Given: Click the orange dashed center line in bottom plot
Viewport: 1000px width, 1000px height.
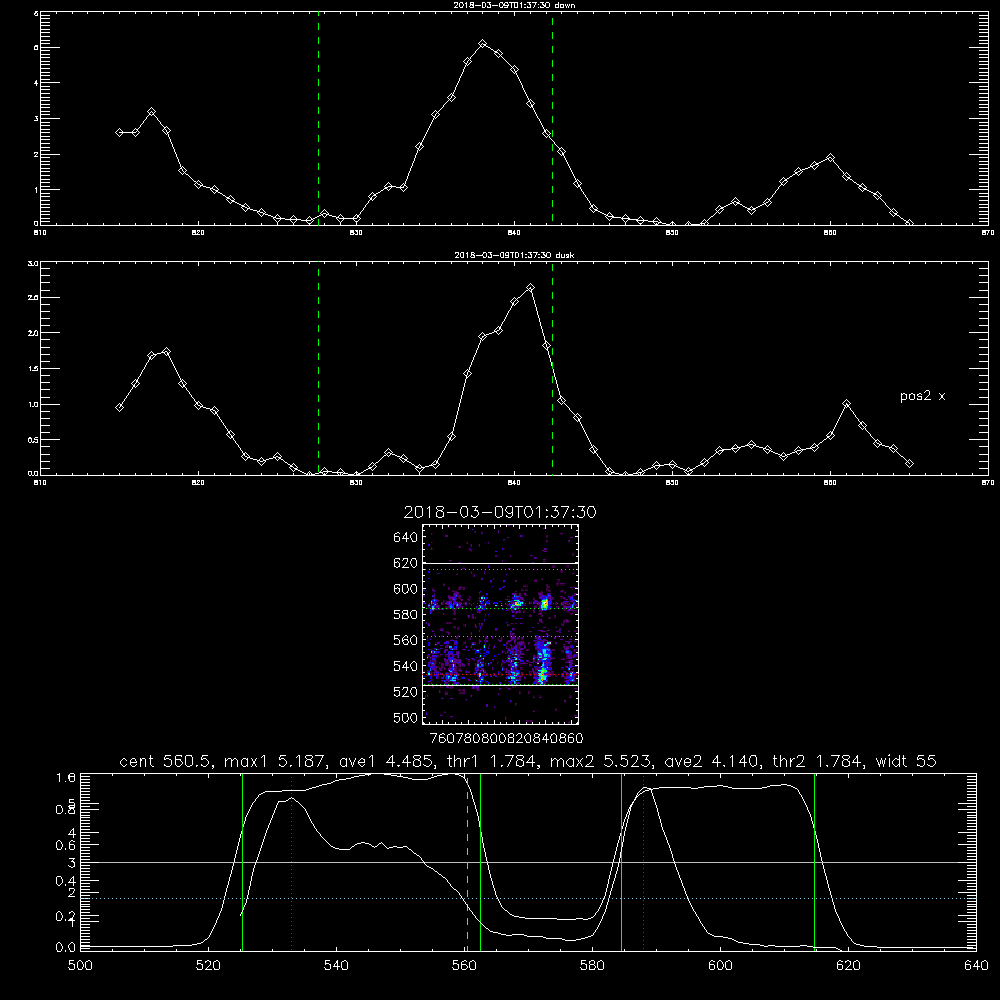Looking at the screenshot, I should (467, 862).
